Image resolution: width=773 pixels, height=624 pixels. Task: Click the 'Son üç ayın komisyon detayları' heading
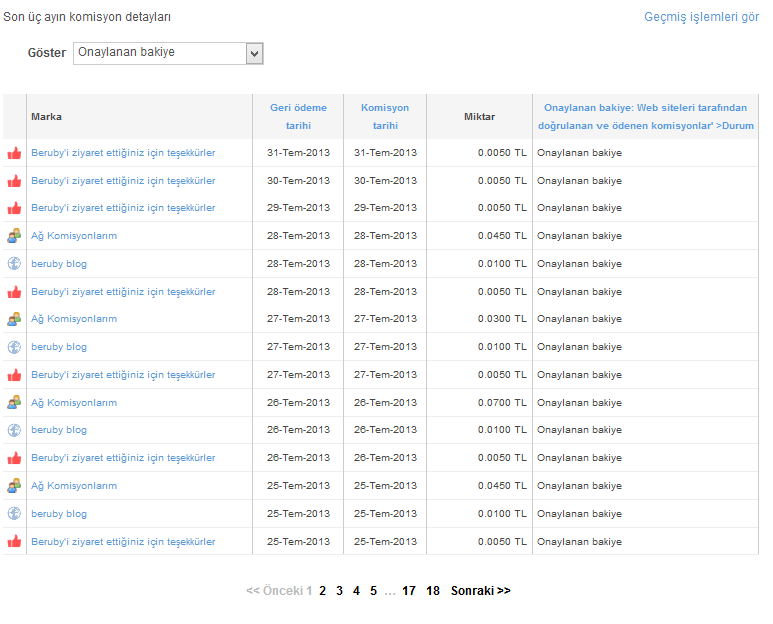click(87, 17)
